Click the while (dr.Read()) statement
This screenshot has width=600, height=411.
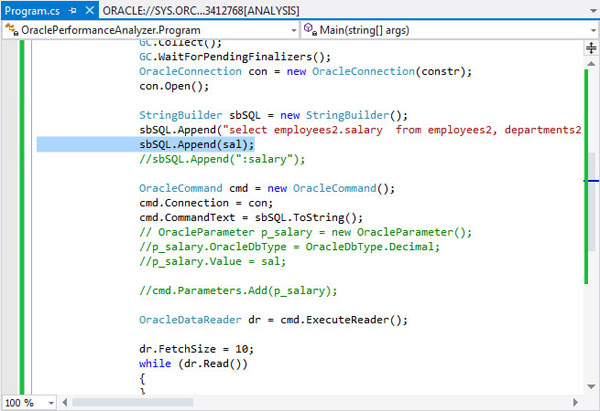[193, 364]
